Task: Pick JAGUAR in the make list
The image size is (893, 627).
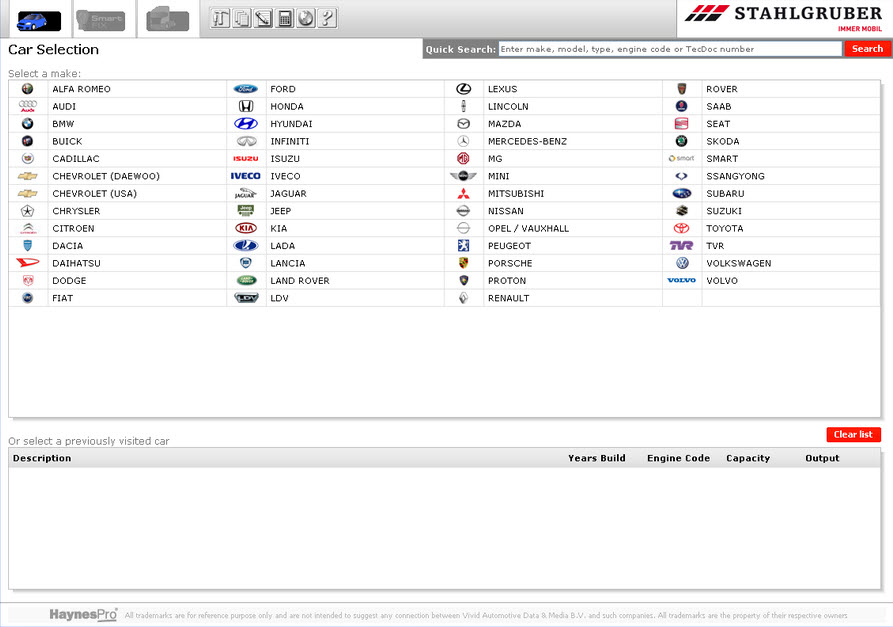Action: click(x=288, y=194)
